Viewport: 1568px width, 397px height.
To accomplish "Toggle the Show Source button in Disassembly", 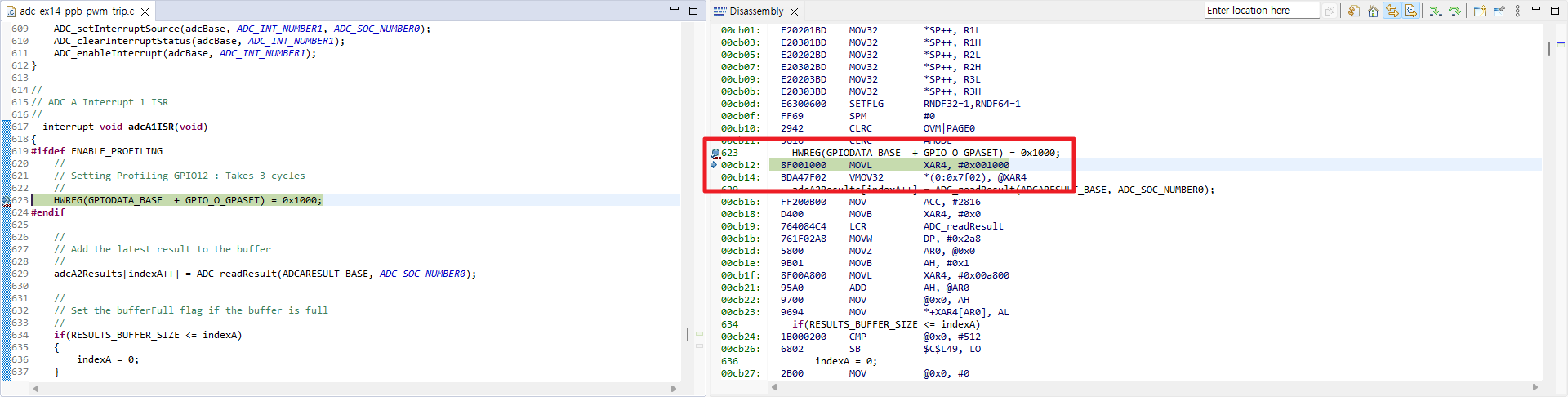I will tap(1410, 11).
